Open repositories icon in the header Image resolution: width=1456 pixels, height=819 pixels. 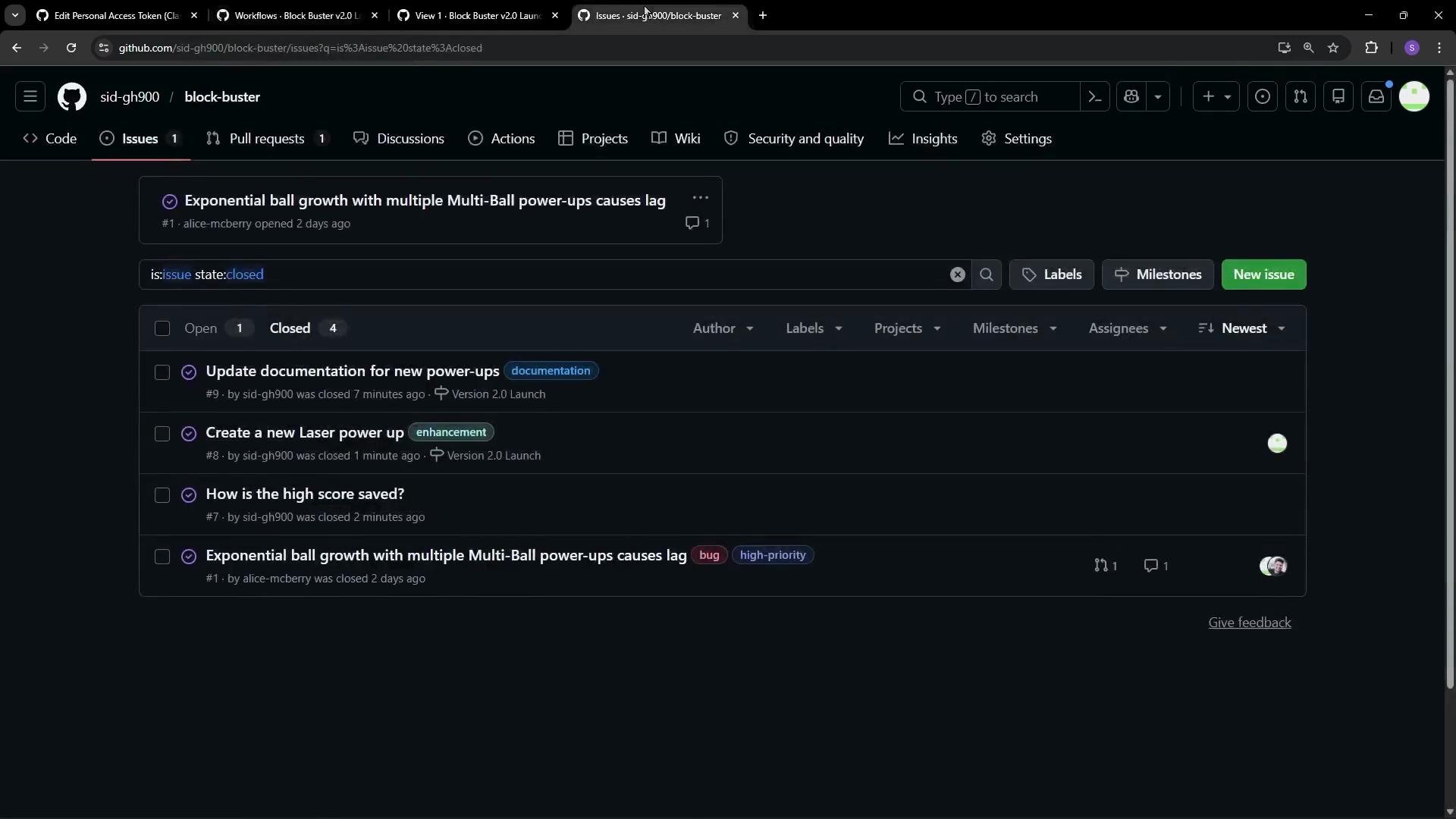pos(1338,97)
